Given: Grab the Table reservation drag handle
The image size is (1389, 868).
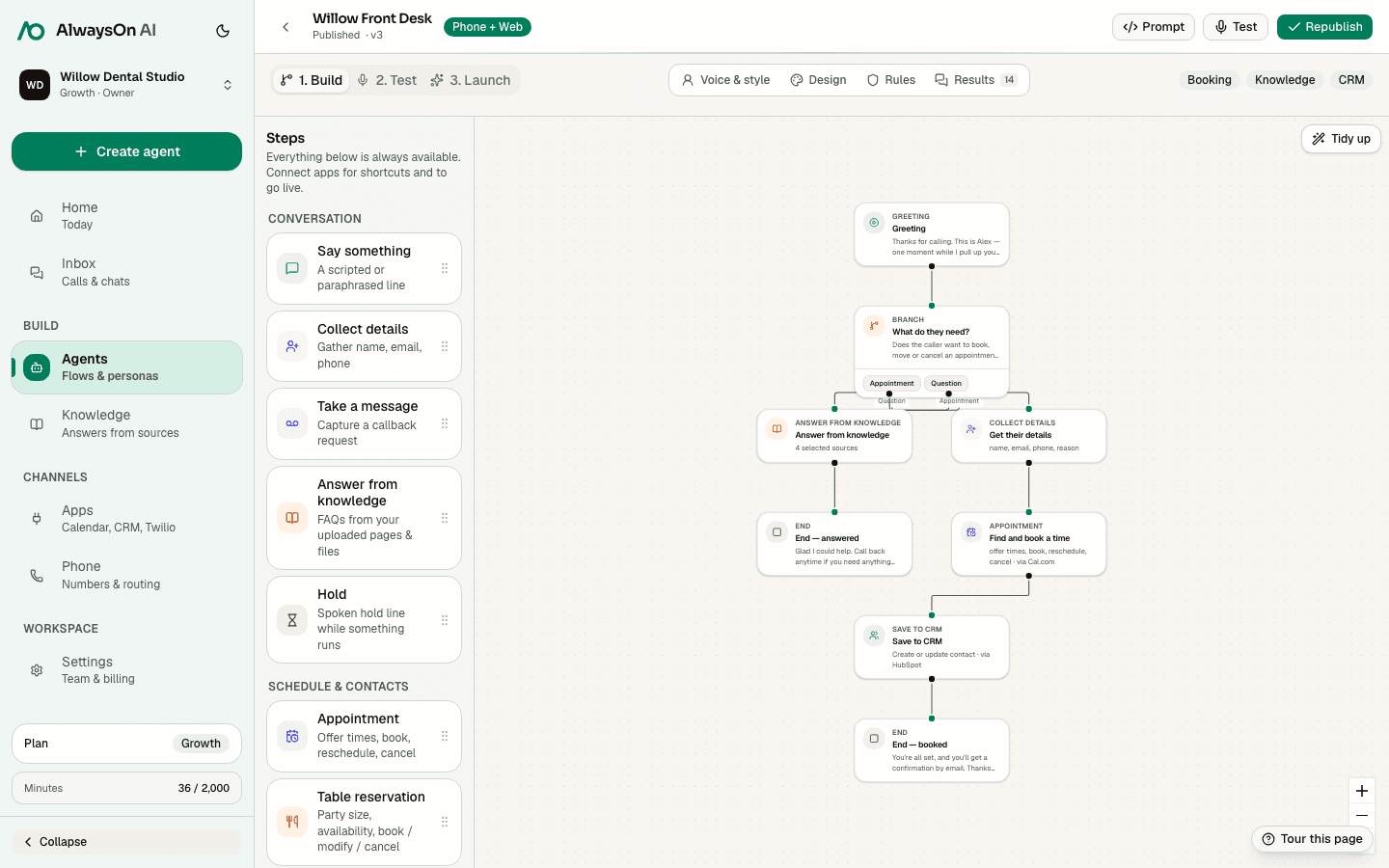Looking at the screenshot, I should click(x=445, y=822).
